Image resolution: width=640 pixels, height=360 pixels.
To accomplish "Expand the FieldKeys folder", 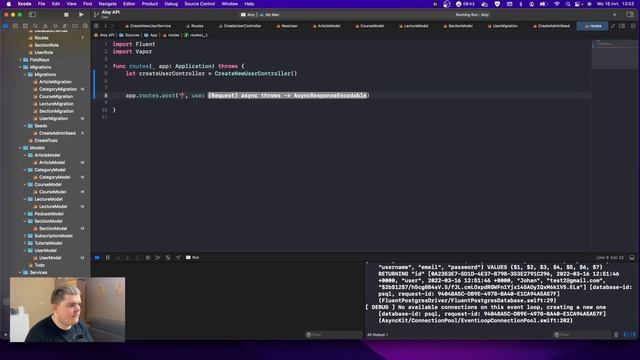I will [x=20, y=60].
